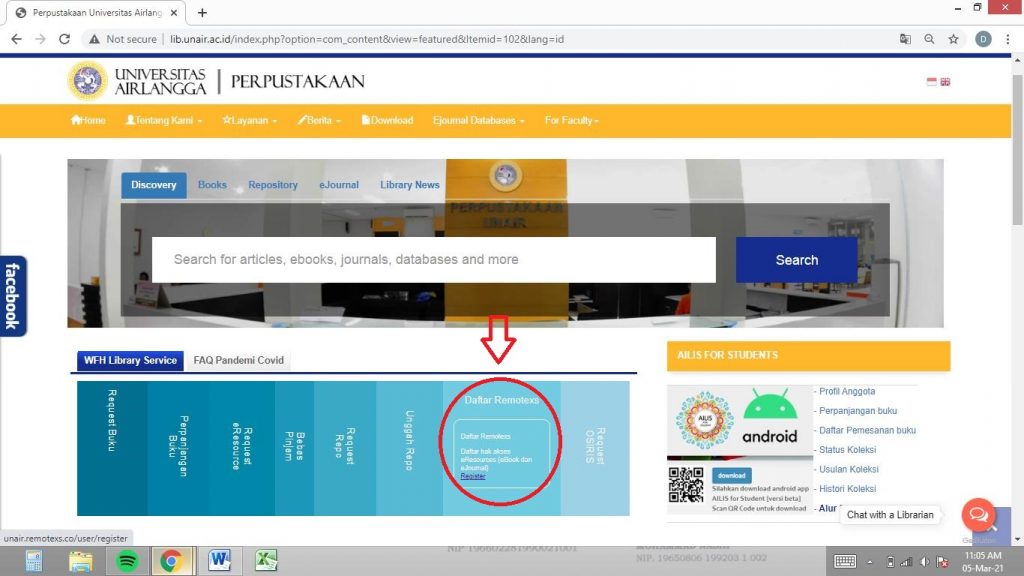1024x576 pixels.
Task: Open Spotify from the taskbar
Action: tap(127, 561)
